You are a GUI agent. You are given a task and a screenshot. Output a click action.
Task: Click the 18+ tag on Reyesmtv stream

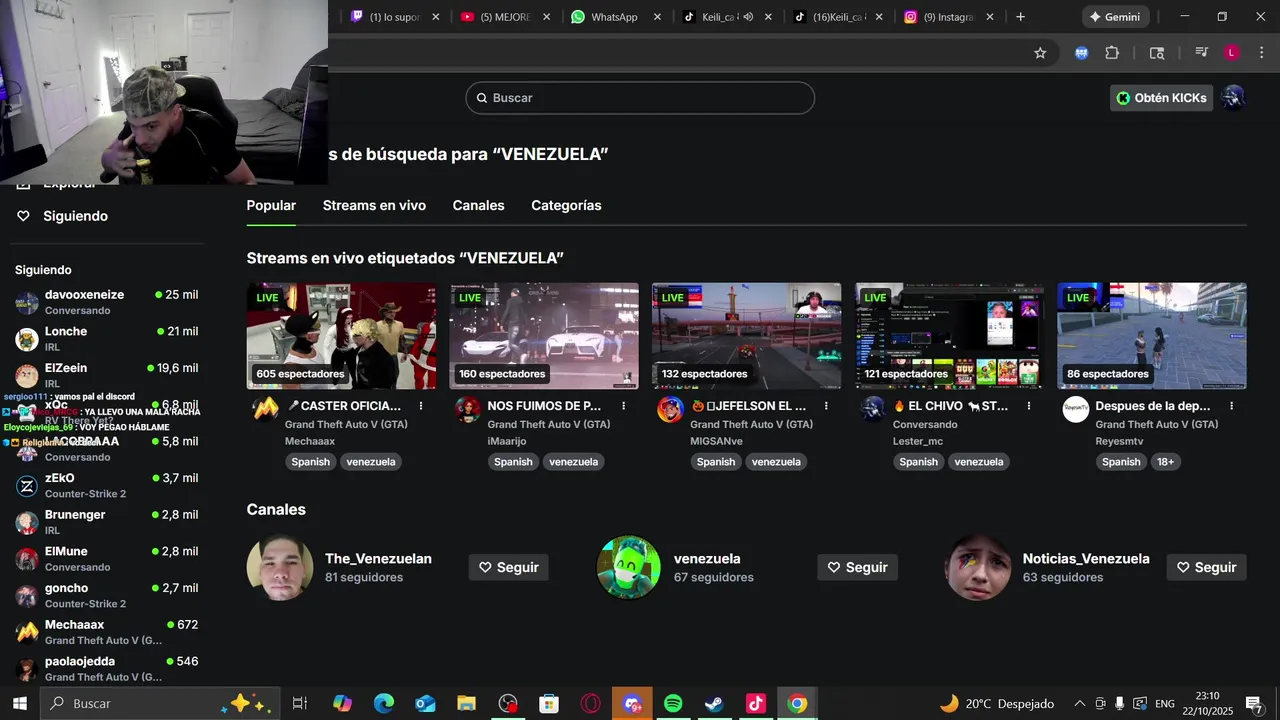[1165, 462]
